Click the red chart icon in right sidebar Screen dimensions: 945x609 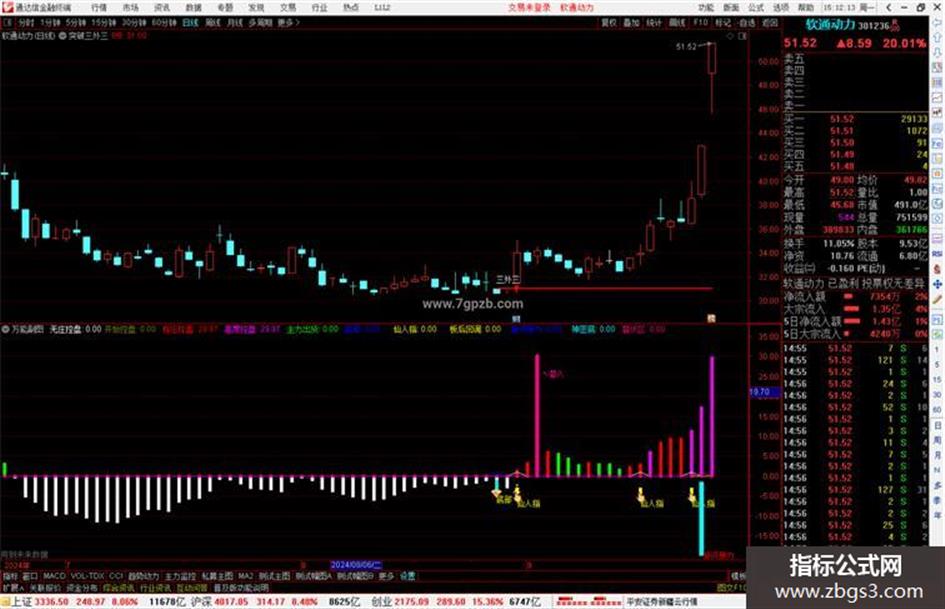click(937, 113)
